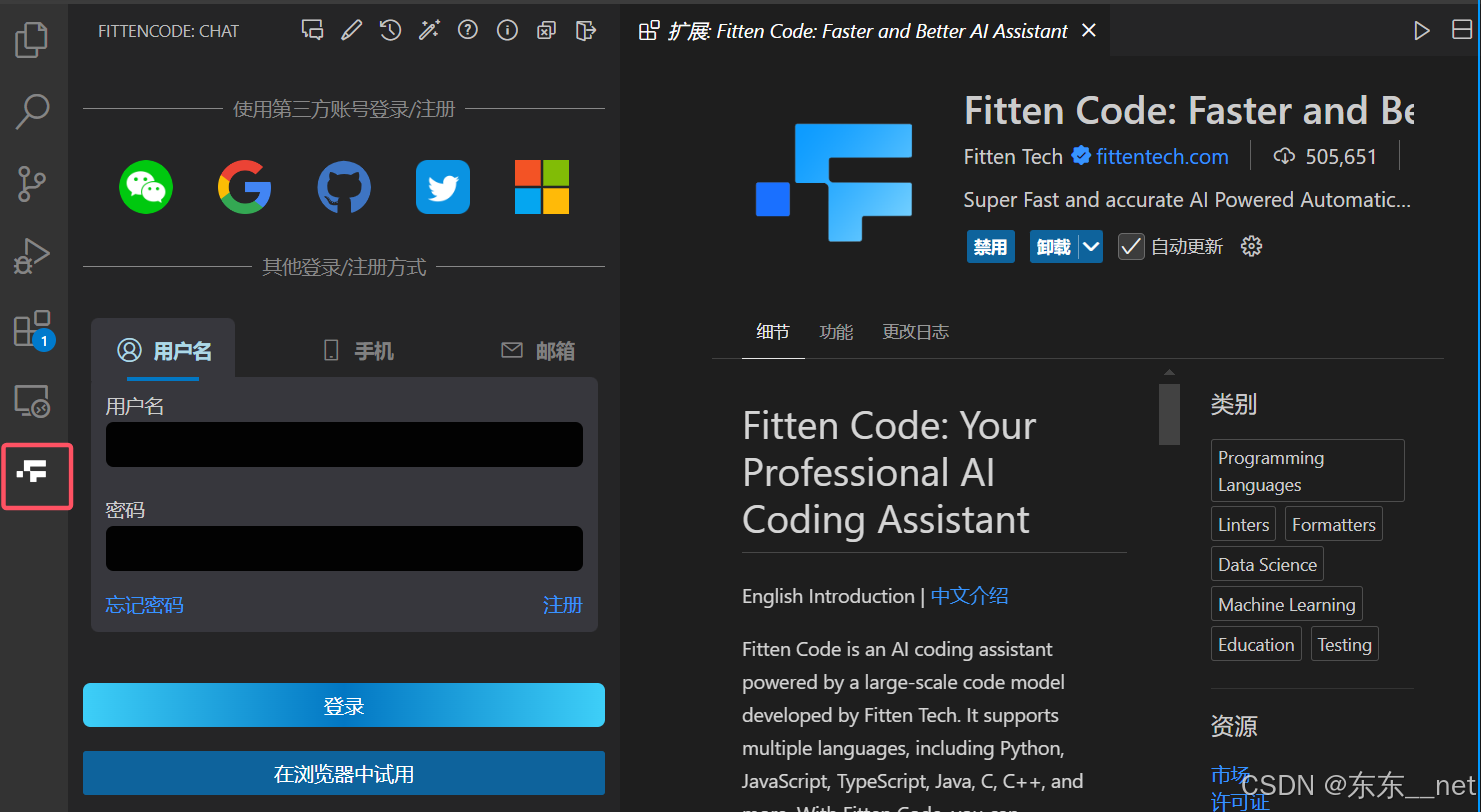Open the info circle icon in the chat header
The image size is (1481, 812).
[x=507, y=30]
